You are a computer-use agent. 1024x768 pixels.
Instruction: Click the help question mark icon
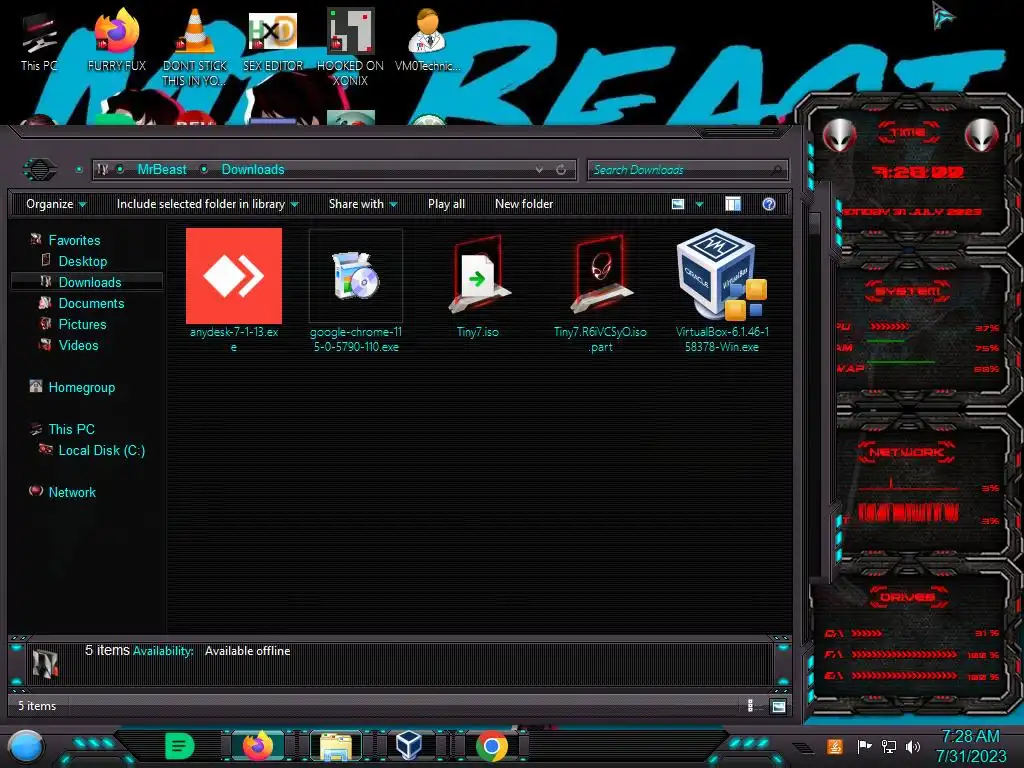[769, 204]
